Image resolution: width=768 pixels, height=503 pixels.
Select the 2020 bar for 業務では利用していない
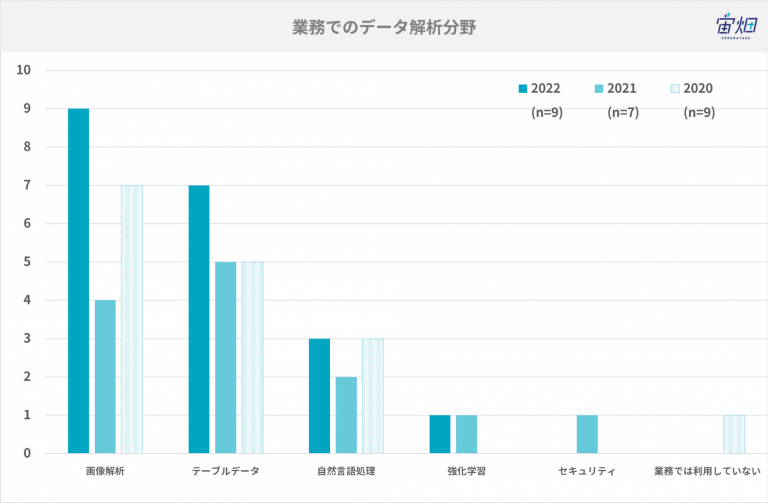(x=734, y=434)
